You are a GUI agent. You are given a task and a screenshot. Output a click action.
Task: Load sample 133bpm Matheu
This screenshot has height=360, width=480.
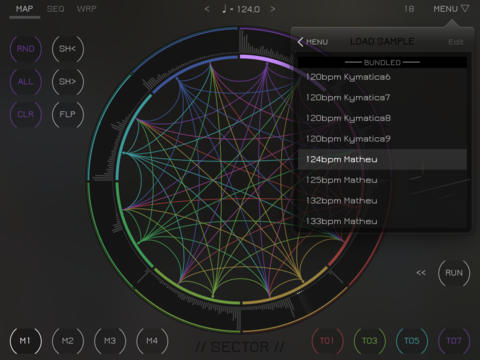point(382,221)
